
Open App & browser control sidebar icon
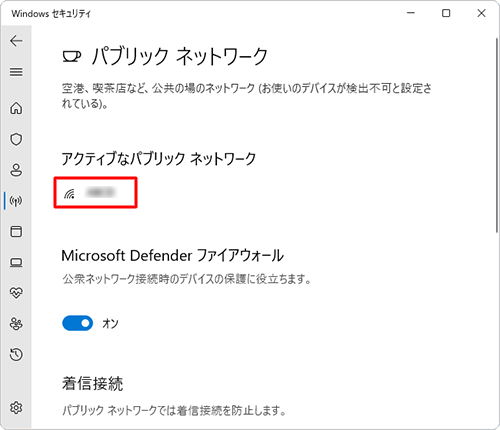[16, 231]
